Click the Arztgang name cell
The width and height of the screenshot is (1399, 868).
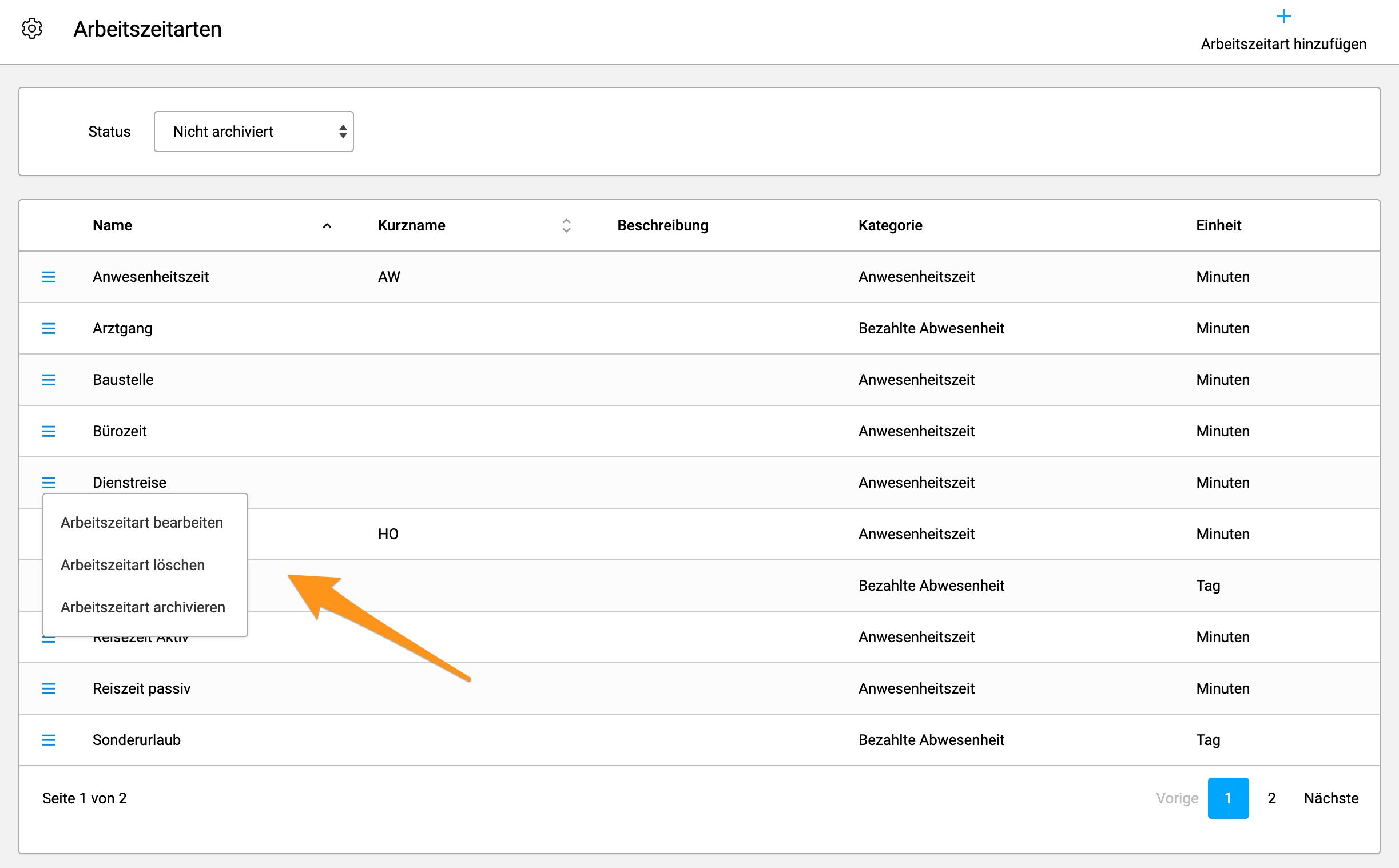click(122, 328)
